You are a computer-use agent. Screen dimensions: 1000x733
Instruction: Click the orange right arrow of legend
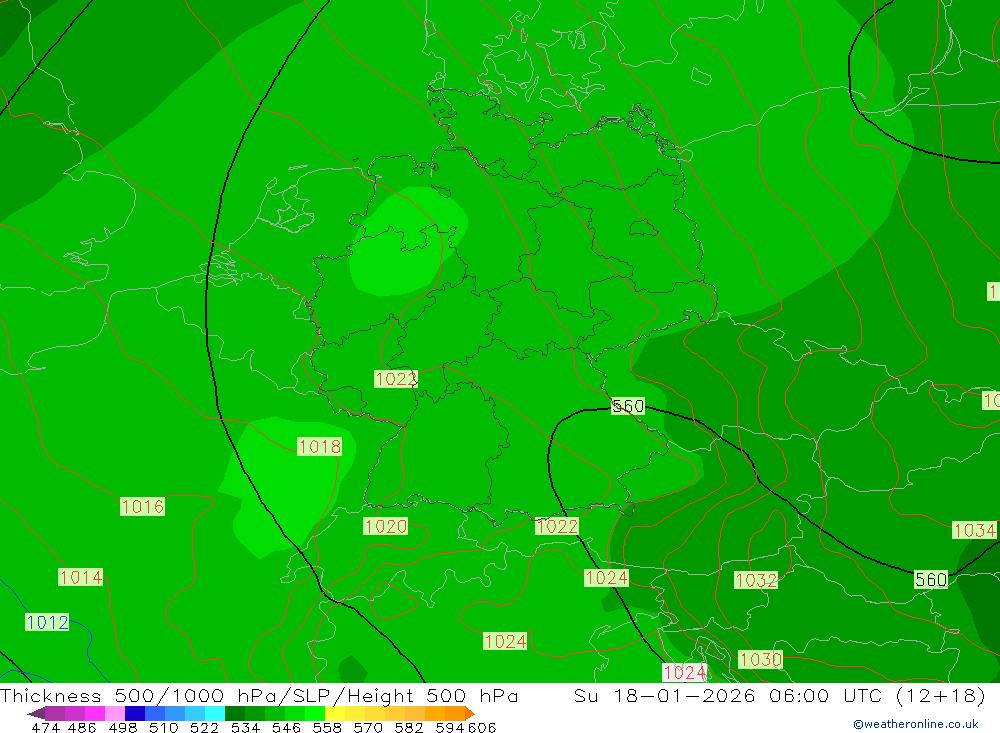470,713
